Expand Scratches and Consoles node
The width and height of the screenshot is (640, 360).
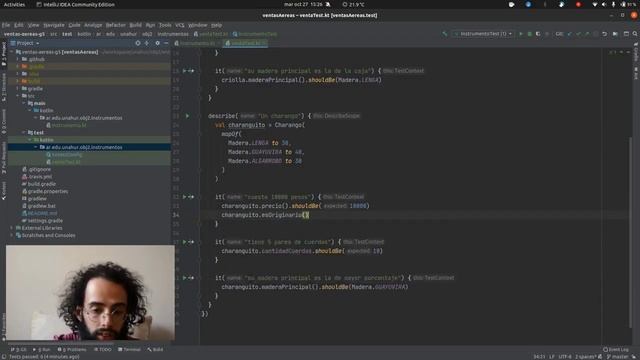click(12, 236)
